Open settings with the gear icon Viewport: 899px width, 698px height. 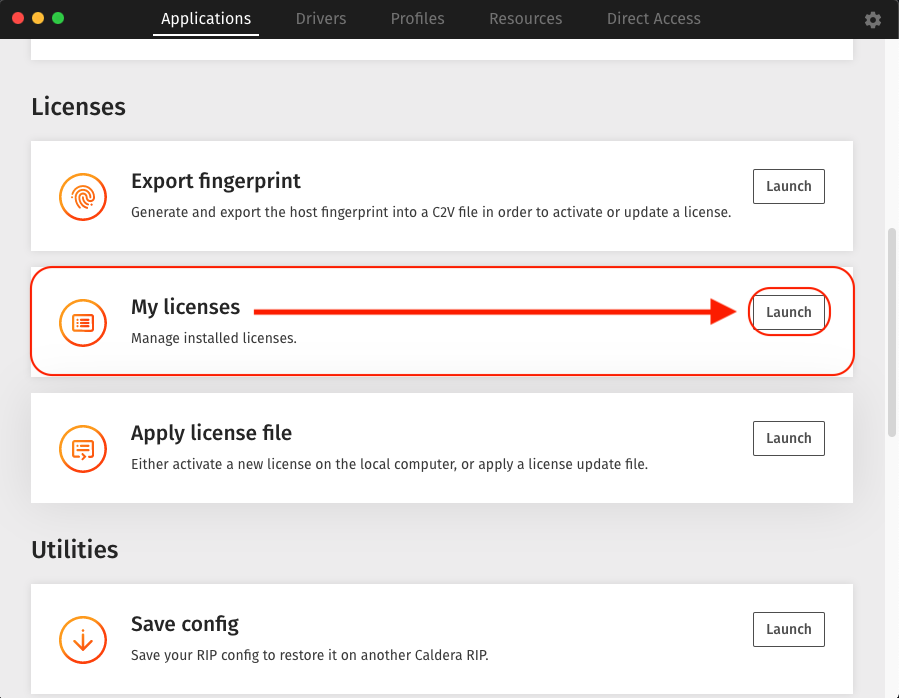click(873, 20)
